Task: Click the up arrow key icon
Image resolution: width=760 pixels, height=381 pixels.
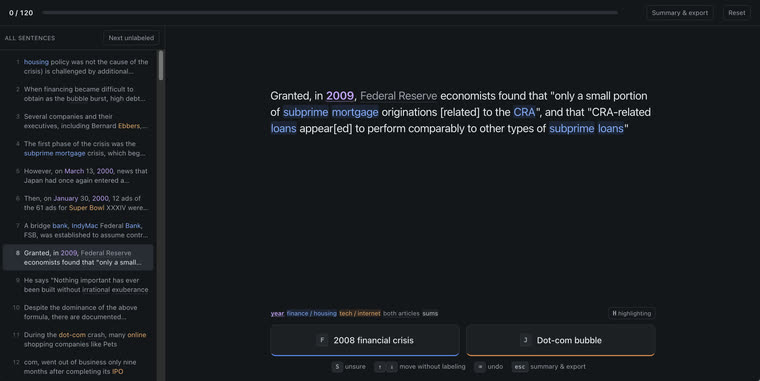Action: (380, 366)
